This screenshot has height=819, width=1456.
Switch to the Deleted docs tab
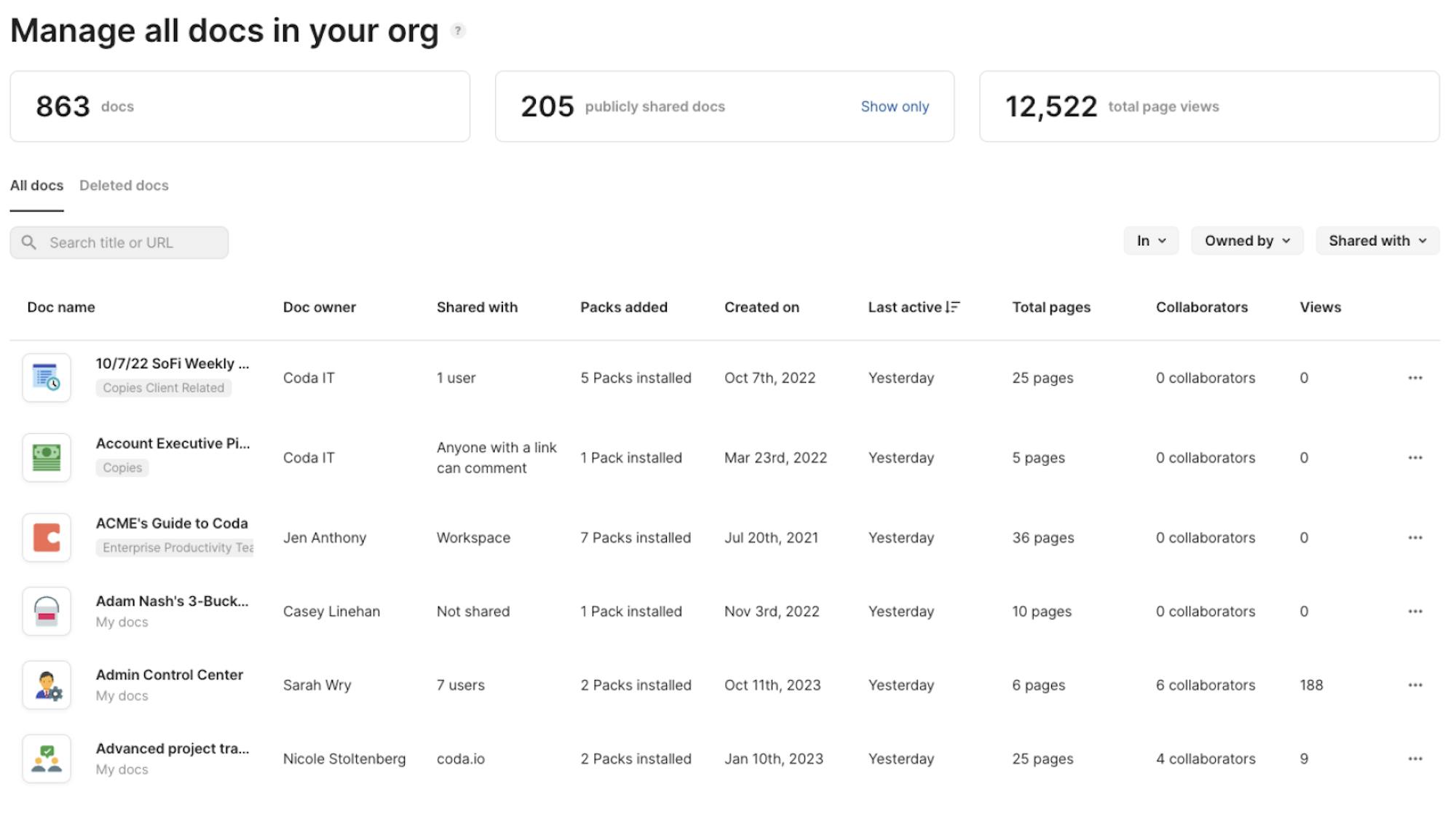coord(124,186)
